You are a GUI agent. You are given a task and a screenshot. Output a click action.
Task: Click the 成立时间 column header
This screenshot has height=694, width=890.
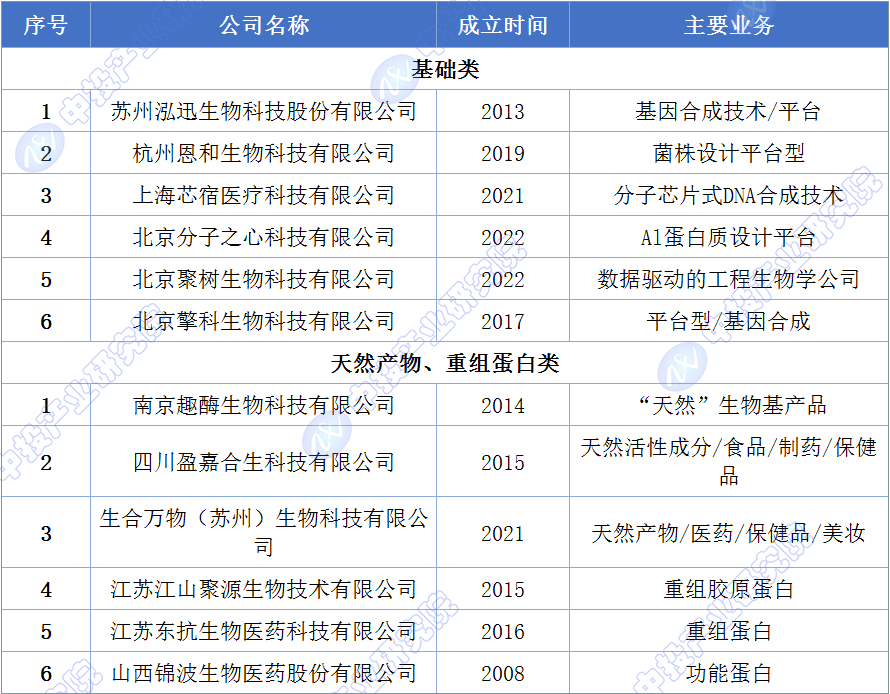point(502,26)
